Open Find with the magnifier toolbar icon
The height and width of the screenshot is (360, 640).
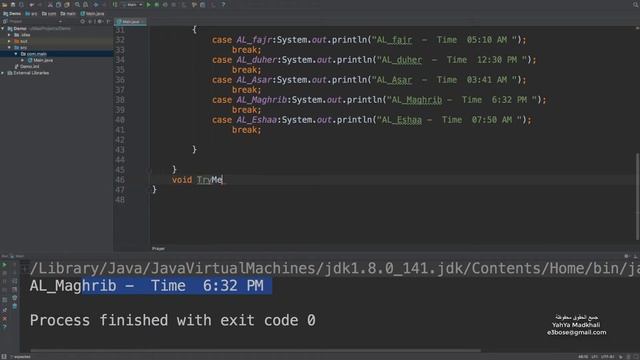77,4
